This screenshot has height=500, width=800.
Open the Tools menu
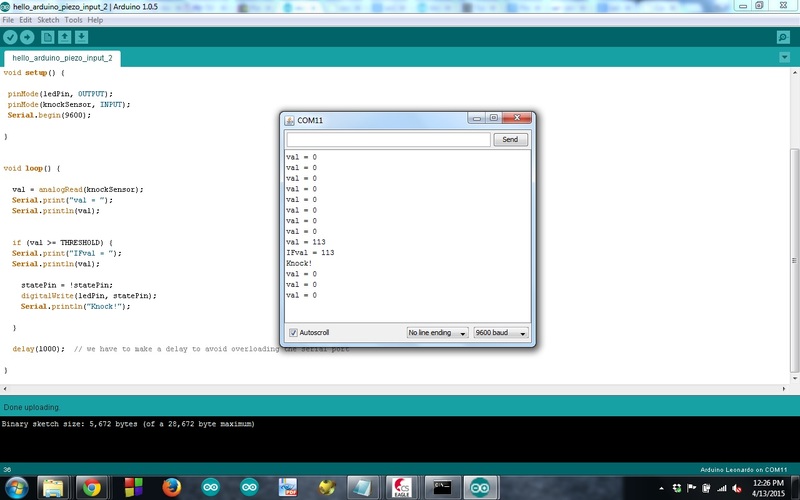pyautogui.click(x=73, y=20)
